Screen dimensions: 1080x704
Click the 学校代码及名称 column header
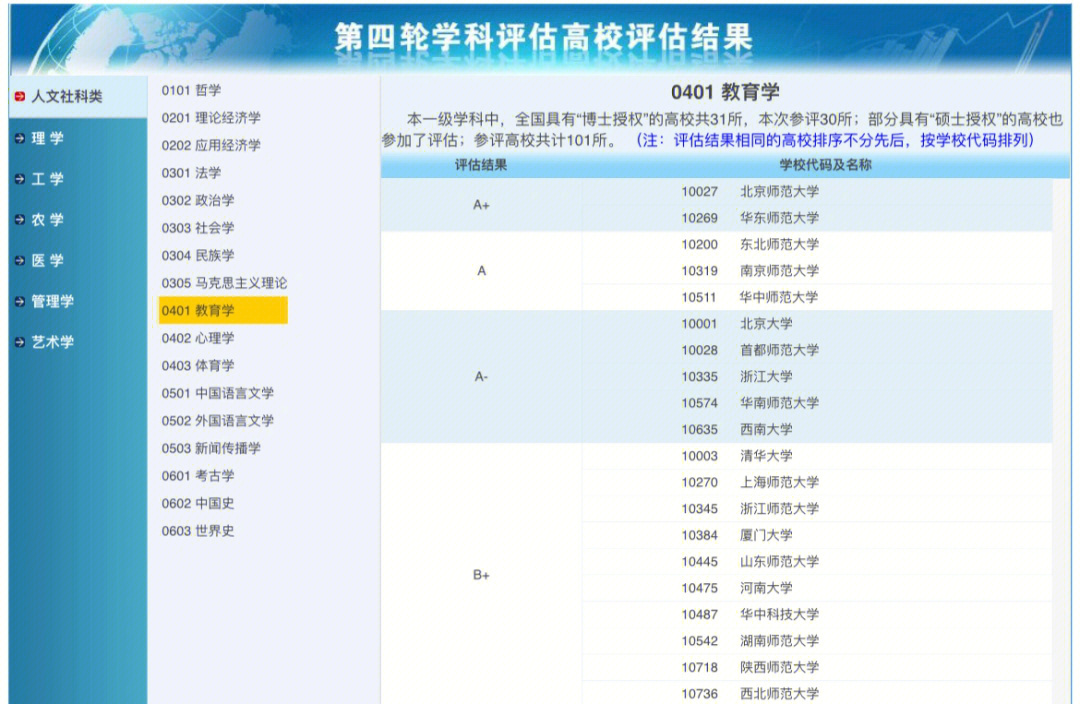[x=825, y=165]
